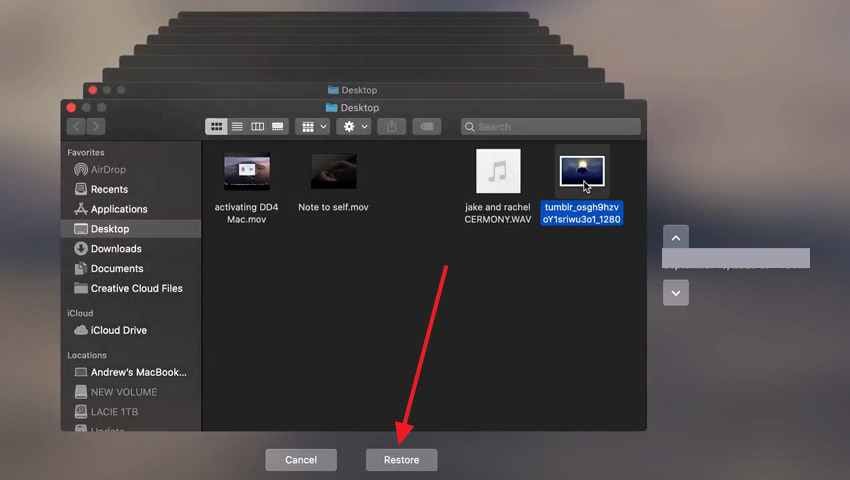Viewport: 850px width, 480px height.
Task: Open the gear action menu
Action: click(x=353, y=126)
